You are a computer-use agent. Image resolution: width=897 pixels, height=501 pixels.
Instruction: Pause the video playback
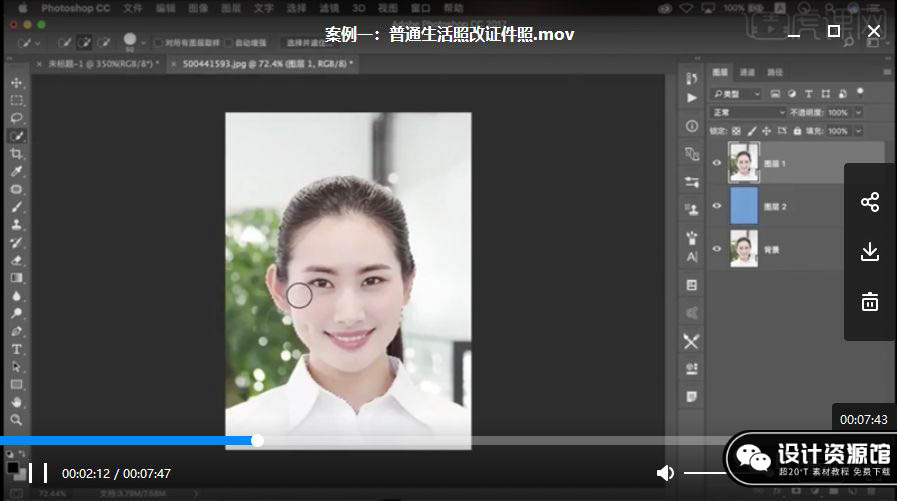tap(38, 473)
